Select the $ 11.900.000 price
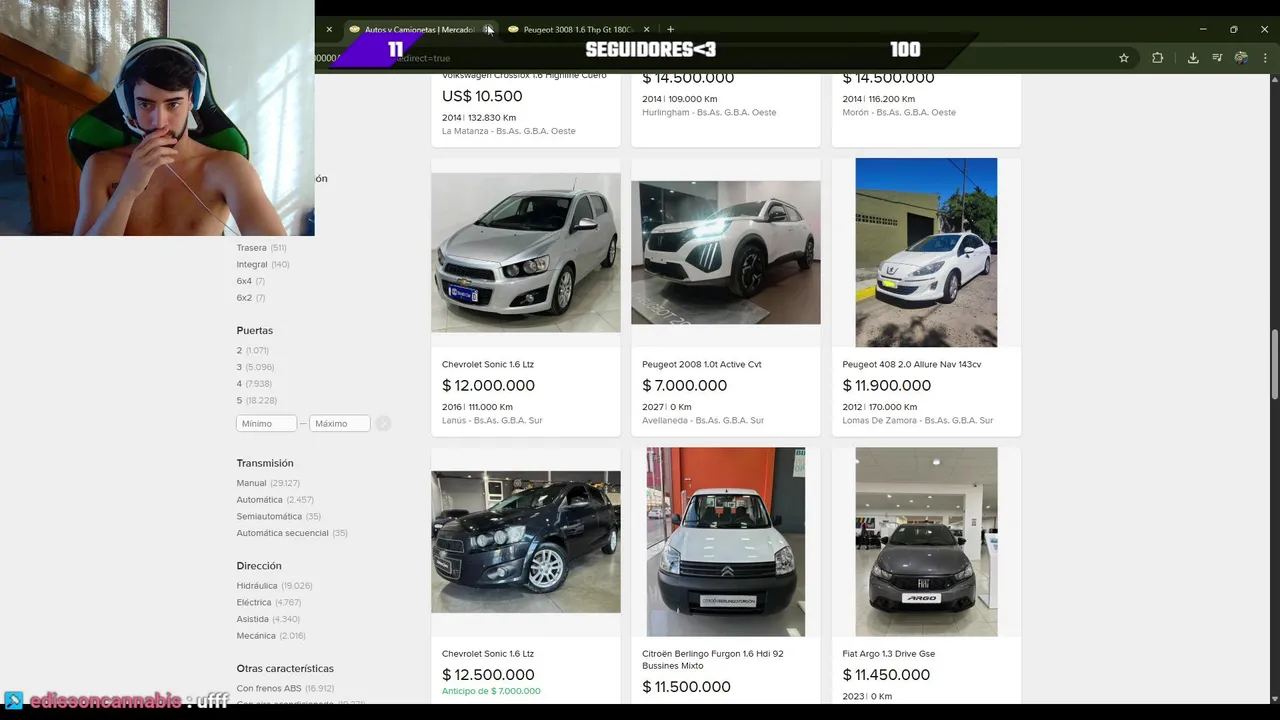The image size is (1280, 720). [x=887, y=385]
